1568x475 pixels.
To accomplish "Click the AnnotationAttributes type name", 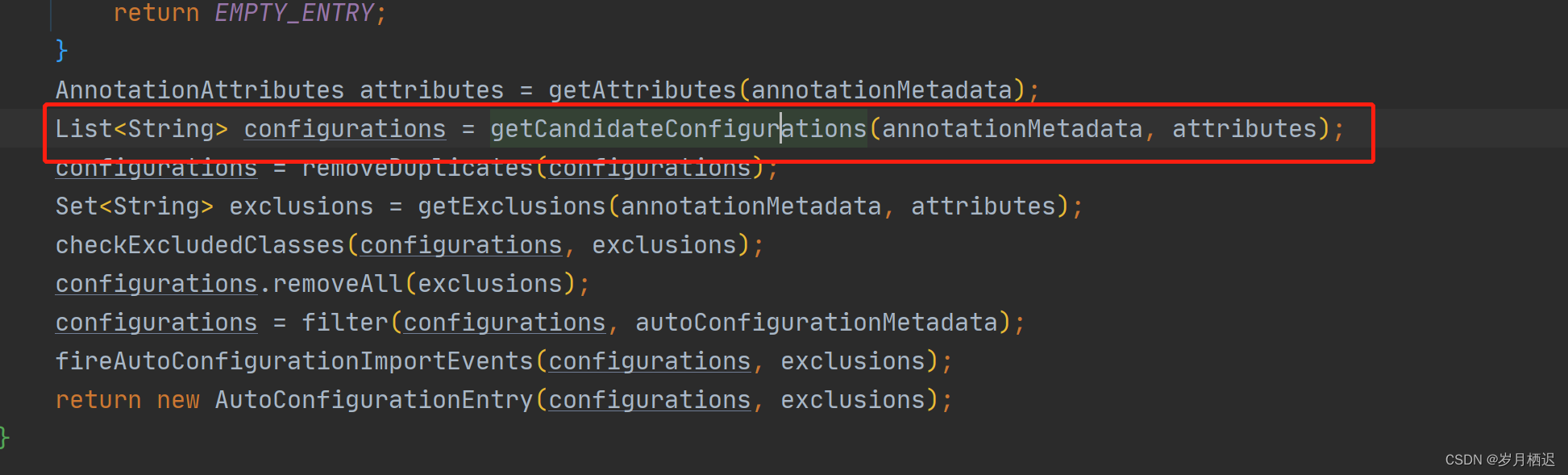I will click(200, 90).
